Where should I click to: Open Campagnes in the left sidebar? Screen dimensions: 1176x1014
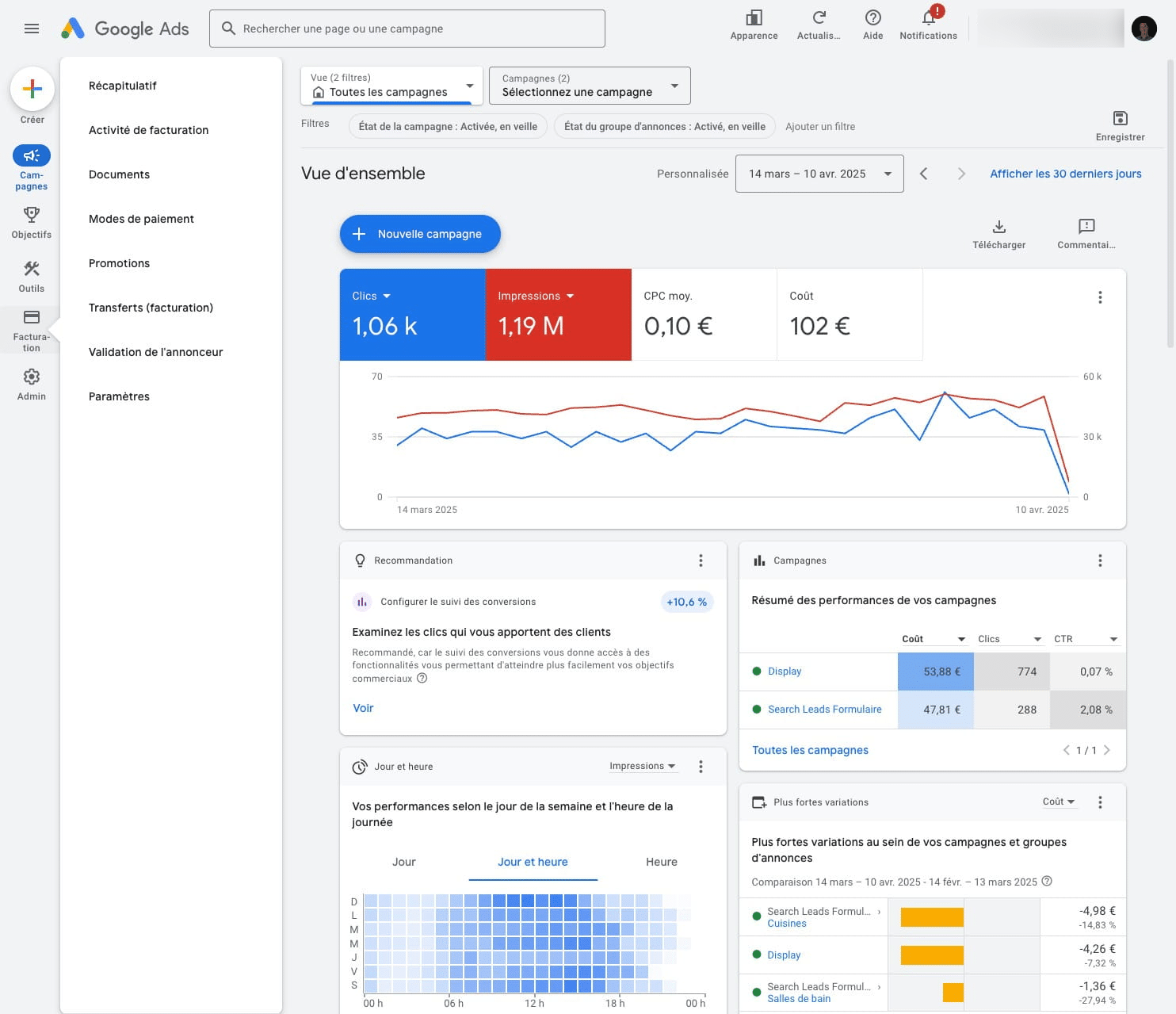pos(32,167)
